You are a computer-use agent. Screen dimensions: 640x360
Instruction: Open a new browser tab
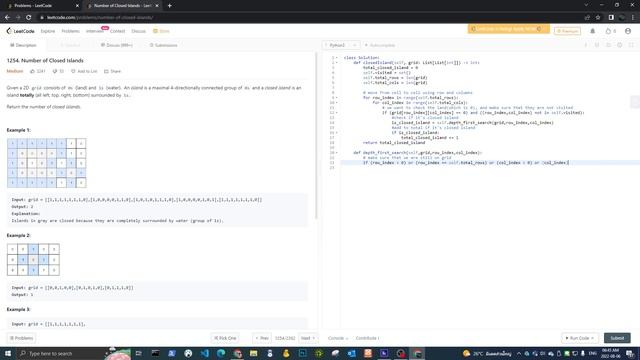pyautogui.click(x=169, y=6)
